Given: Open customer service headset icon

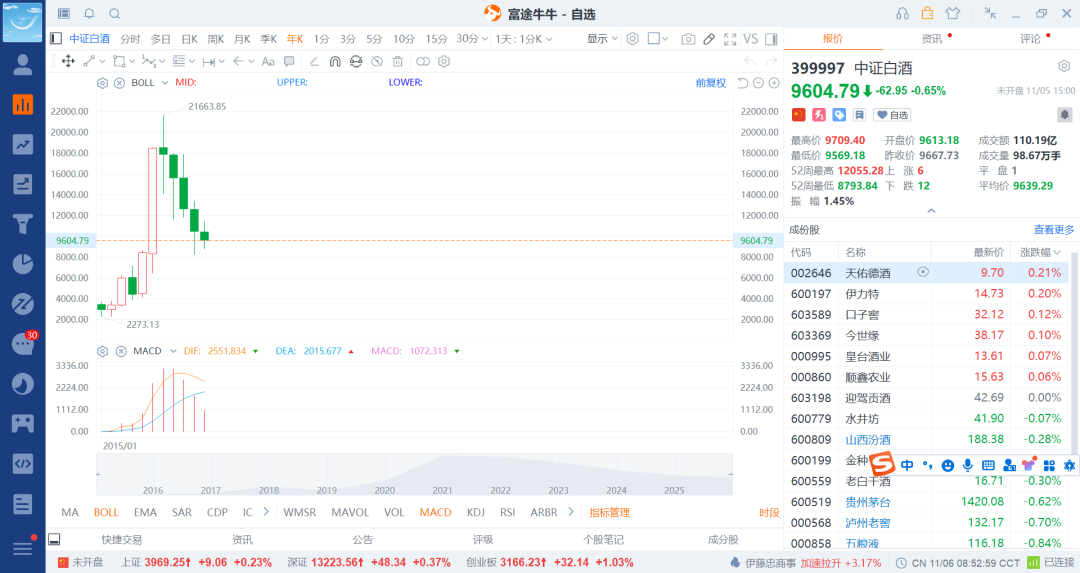Looking at the screenshot, I should click(902, 13).
